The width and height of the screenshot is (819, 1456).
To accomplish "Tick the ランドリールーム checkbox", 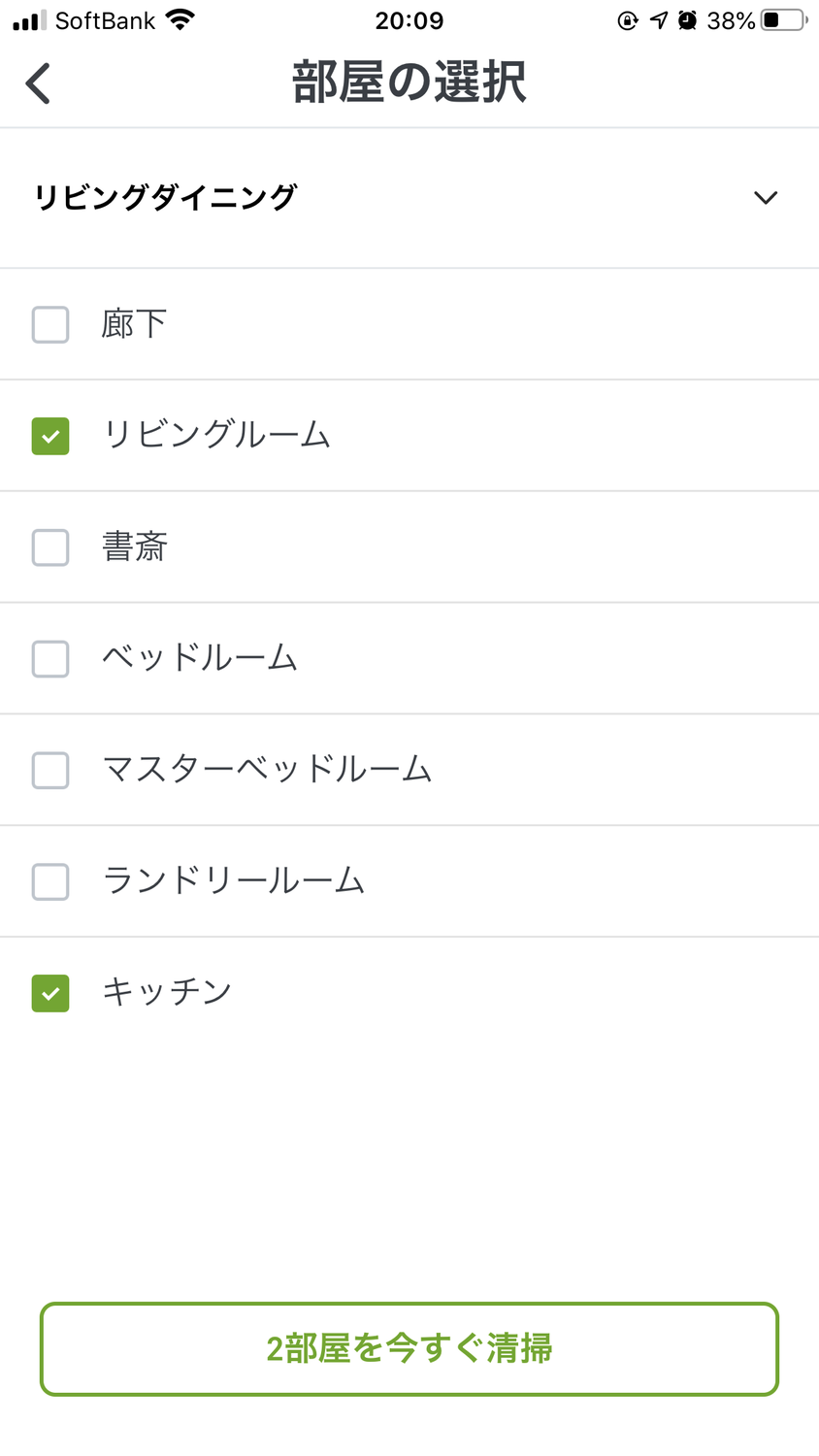I will tap(50, 882).
